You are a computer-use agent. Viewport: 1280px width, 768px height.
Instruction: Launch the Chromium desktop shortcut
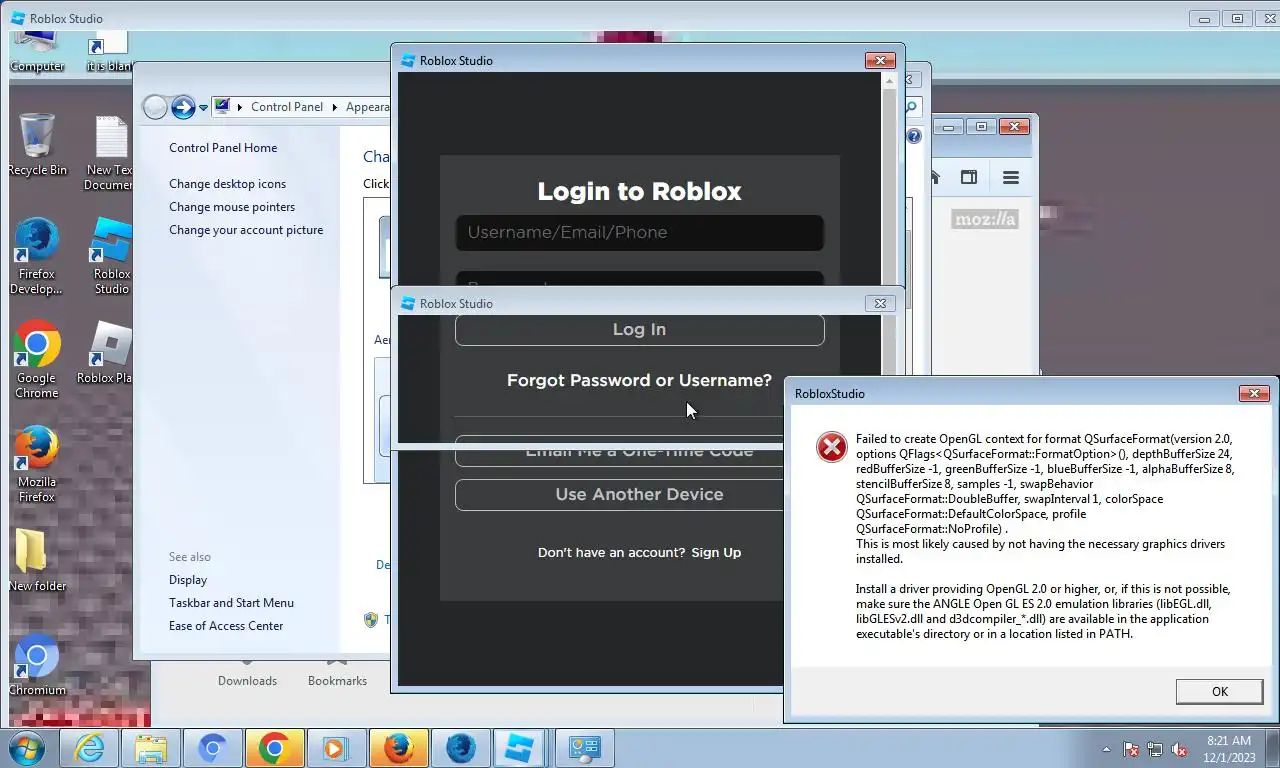37,665
